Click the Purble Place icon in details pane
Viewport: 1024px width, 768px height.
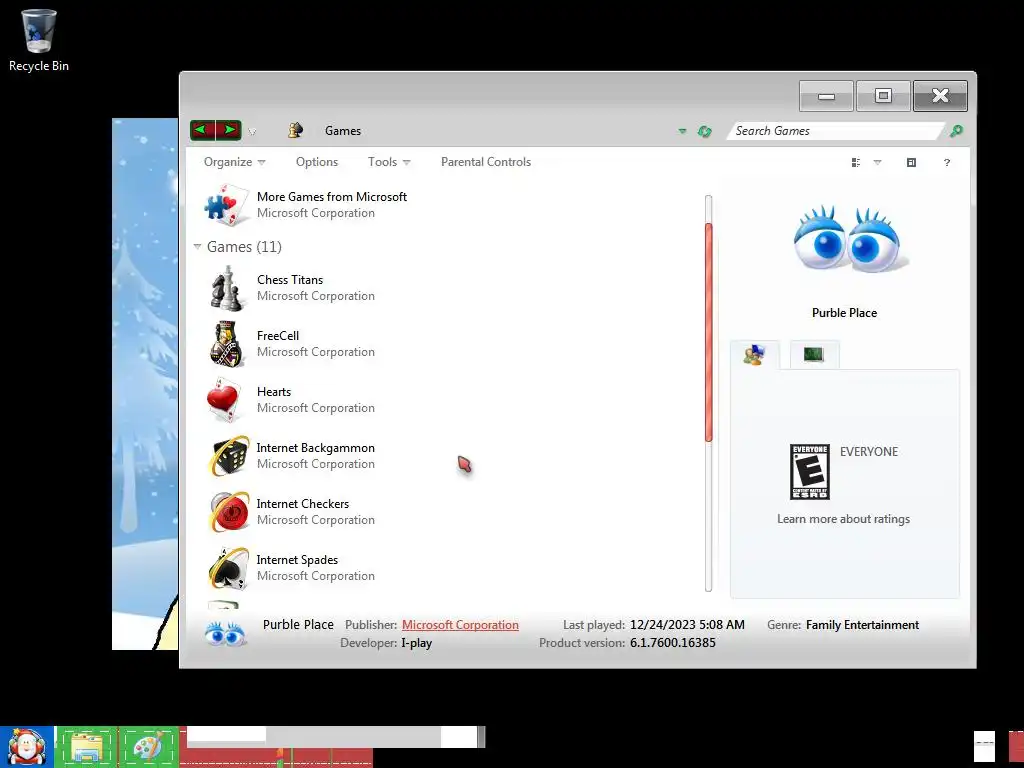(x=225, y=633)
